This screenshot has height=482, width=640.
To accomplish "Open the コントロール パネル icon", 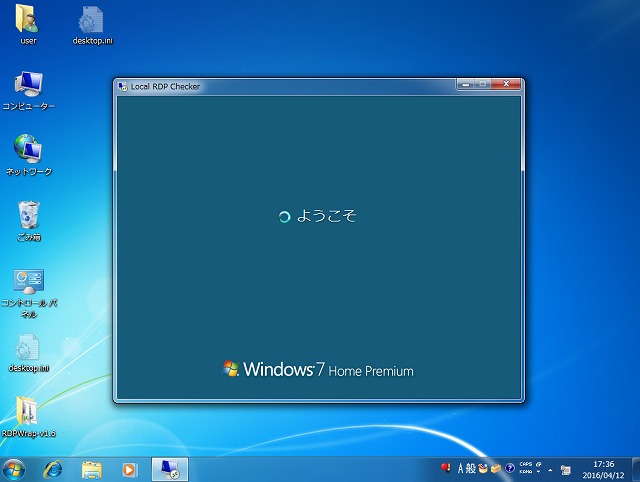I will [28, 281].
